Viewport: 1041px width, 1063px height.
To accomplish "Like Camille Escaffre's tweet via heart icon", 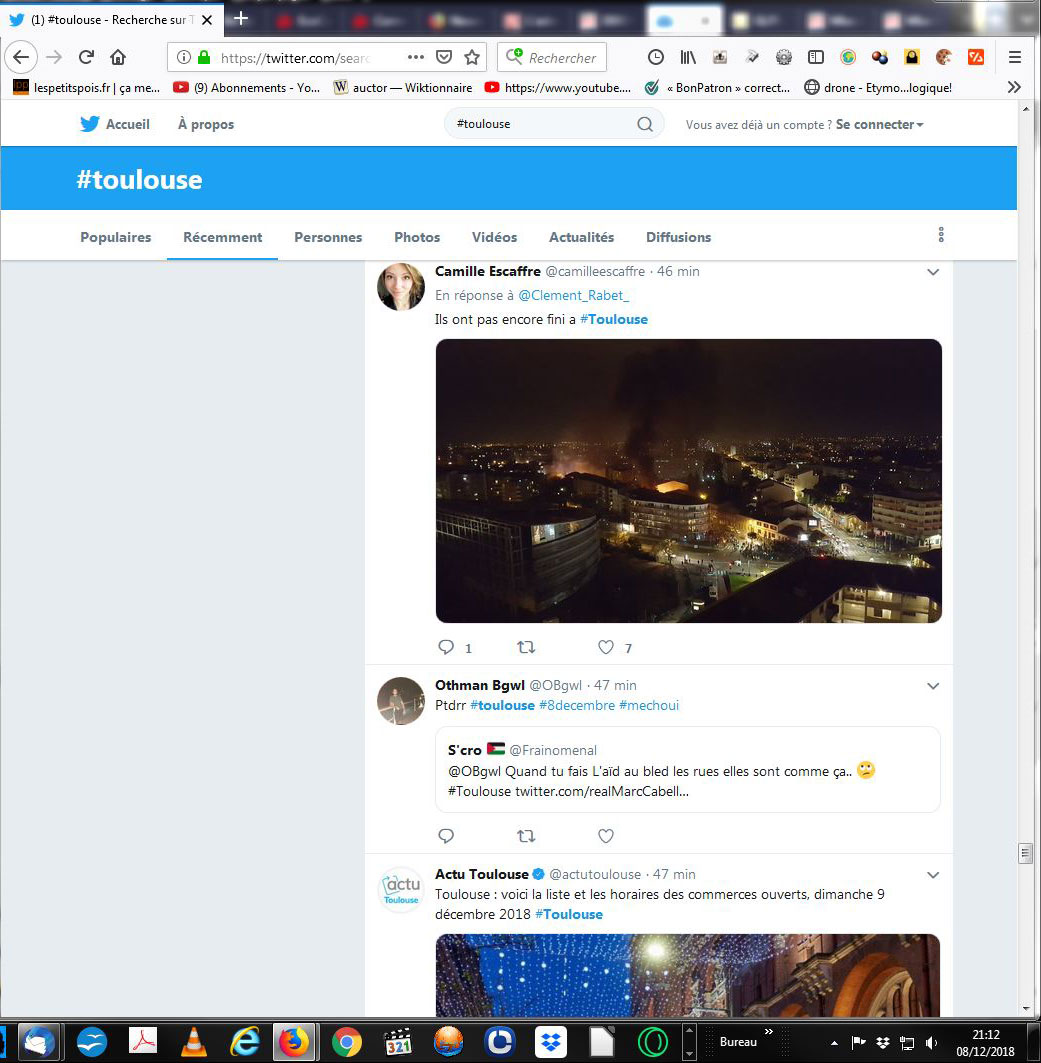I will 606,647.
